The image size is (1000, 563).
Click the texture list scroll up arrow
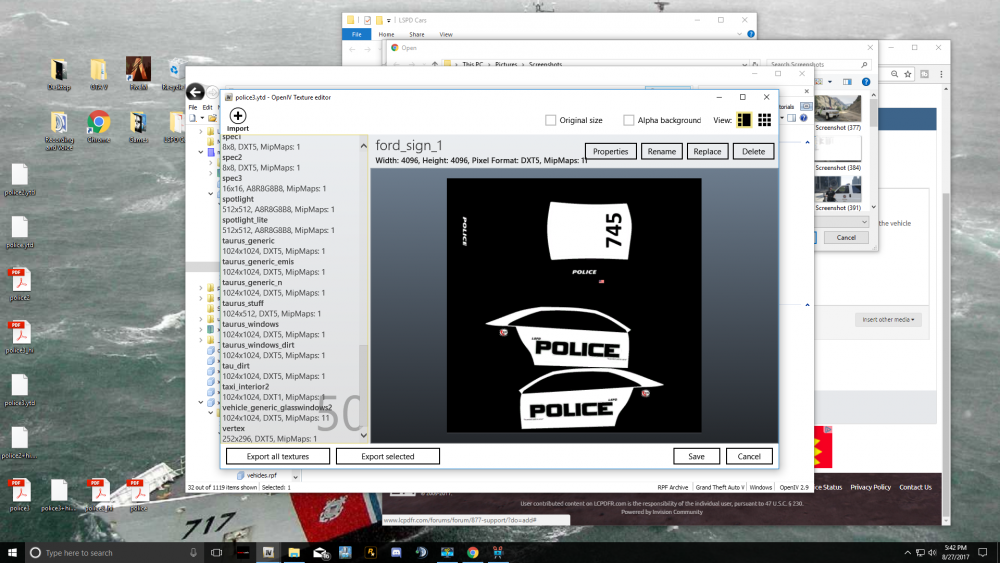tap(364, 146)
